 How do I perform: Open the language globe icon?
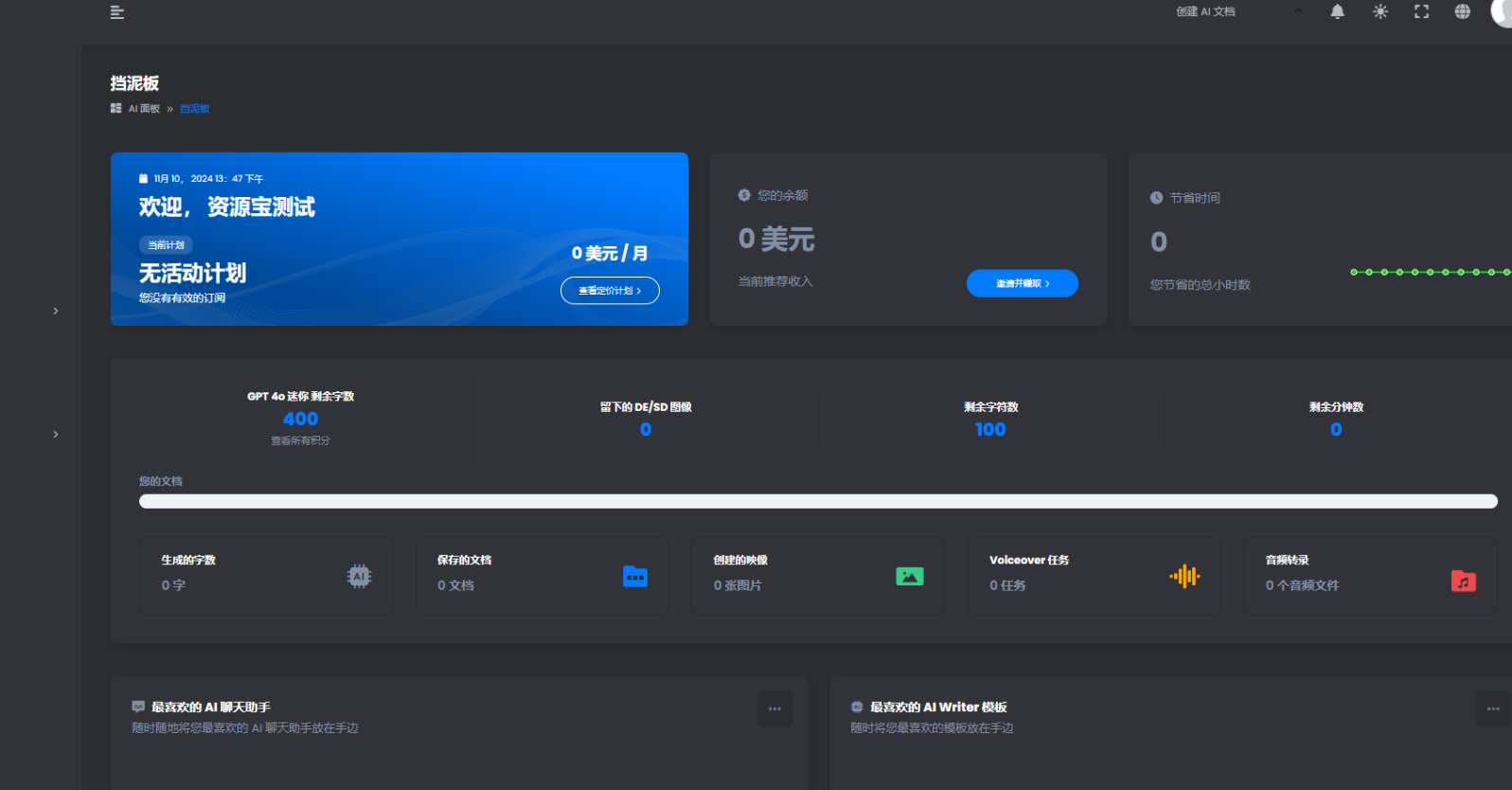click(x=1462, y=12)
